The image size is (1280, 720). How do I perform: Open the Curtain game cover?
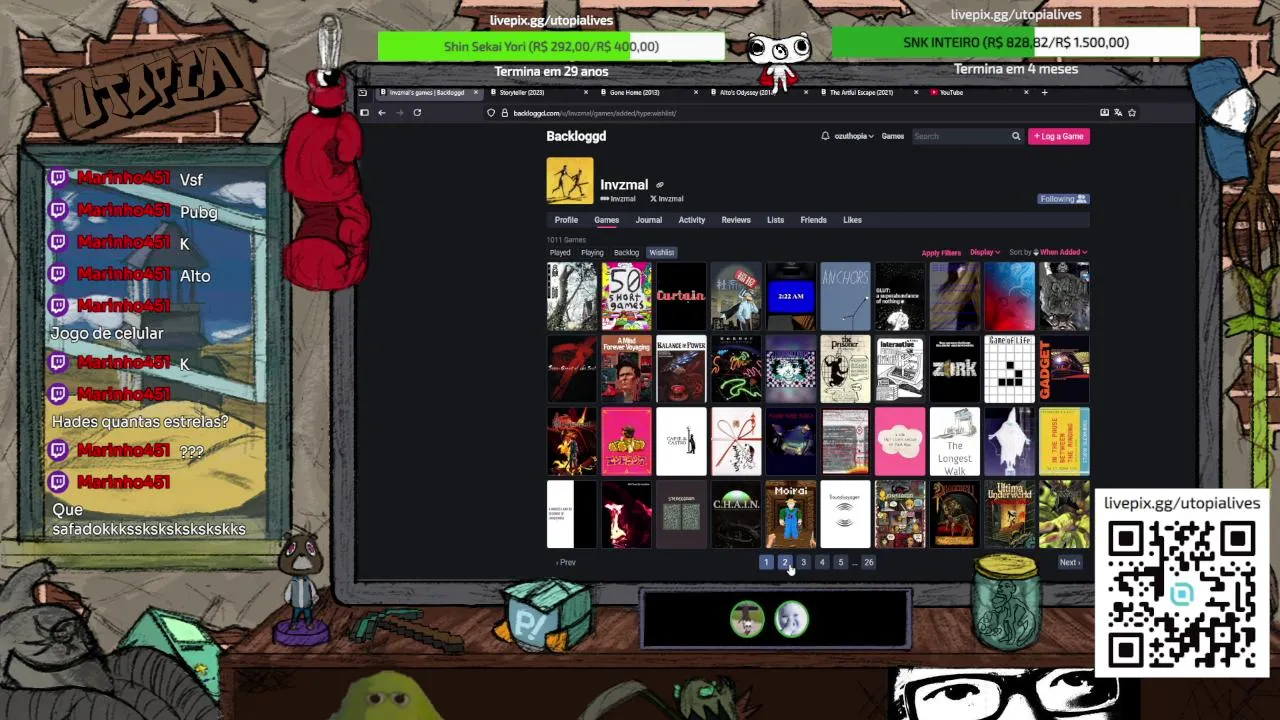(681, 296)
